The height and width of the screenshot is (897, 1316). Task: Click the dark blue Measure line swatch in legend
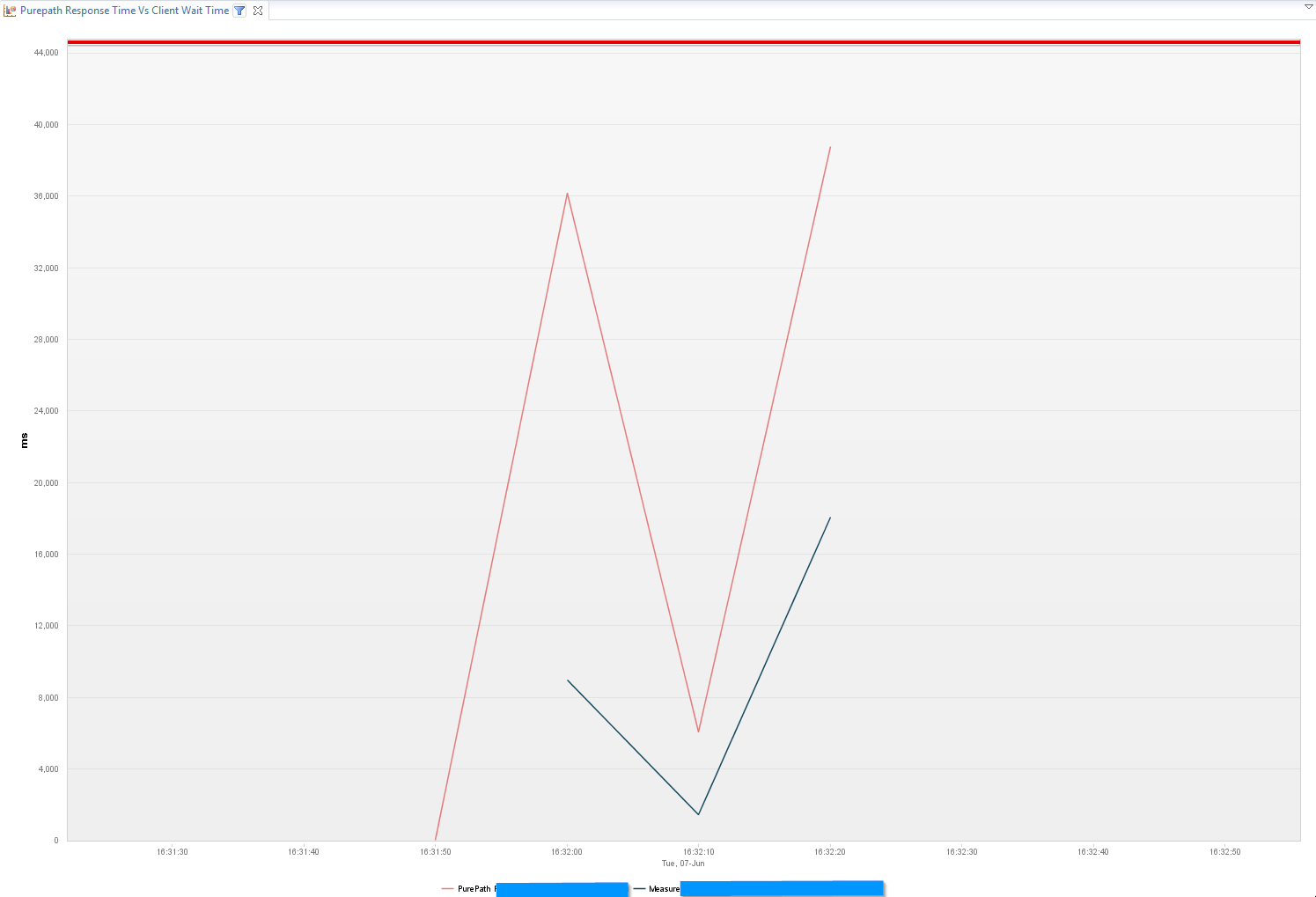[x=639, y=889]
